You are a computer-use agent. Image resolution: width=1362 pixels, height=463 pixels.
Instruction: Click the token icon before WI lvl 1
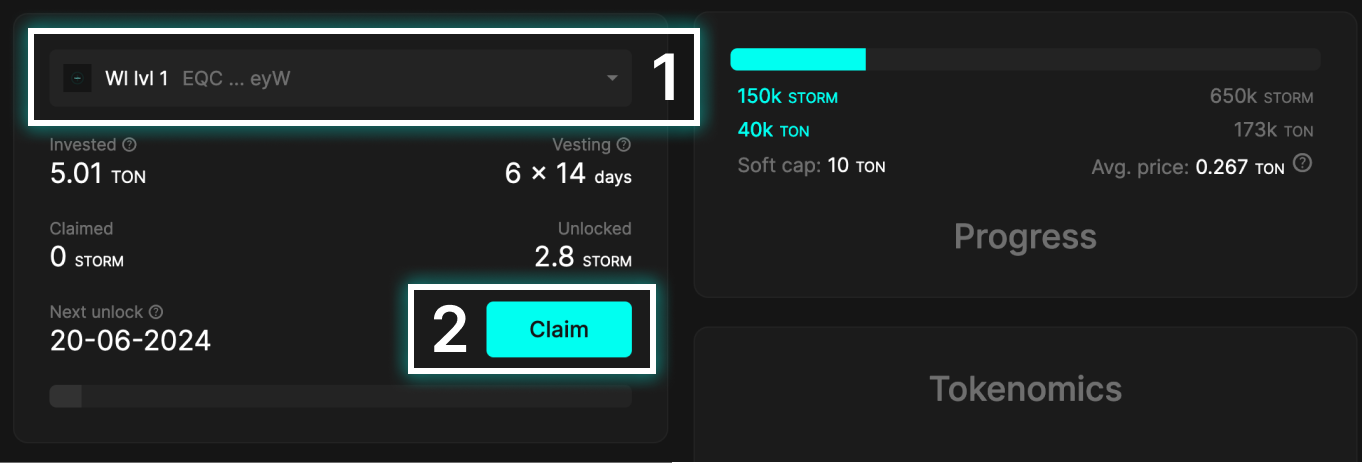[x=77, y=78]
